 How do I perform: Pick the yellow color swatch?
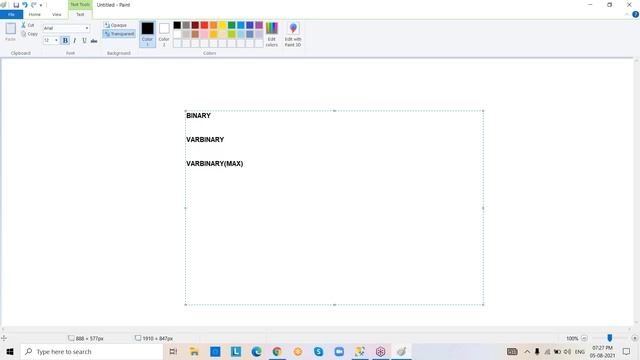pyautogui.click(x=222, y=25)
